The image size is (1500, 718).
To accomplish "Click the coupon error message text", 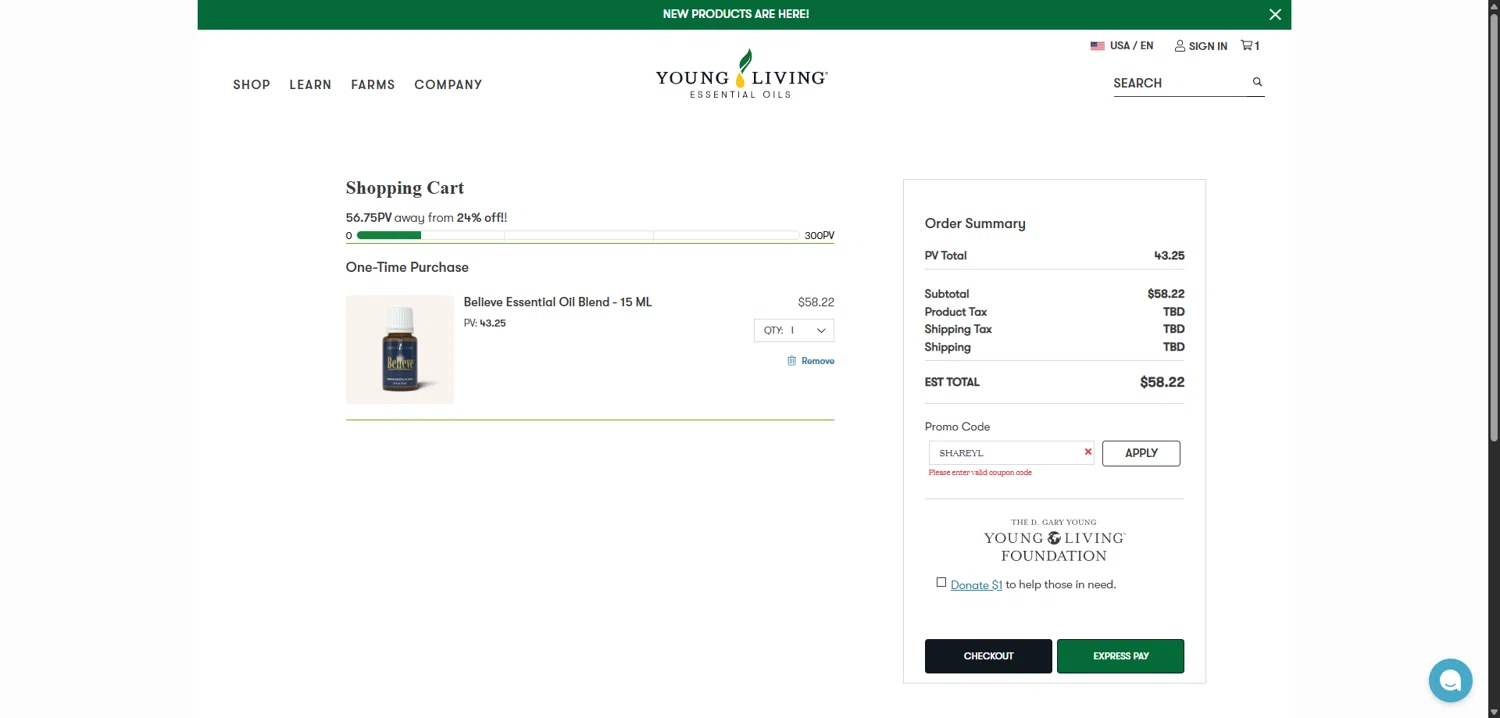I will 980,473.
